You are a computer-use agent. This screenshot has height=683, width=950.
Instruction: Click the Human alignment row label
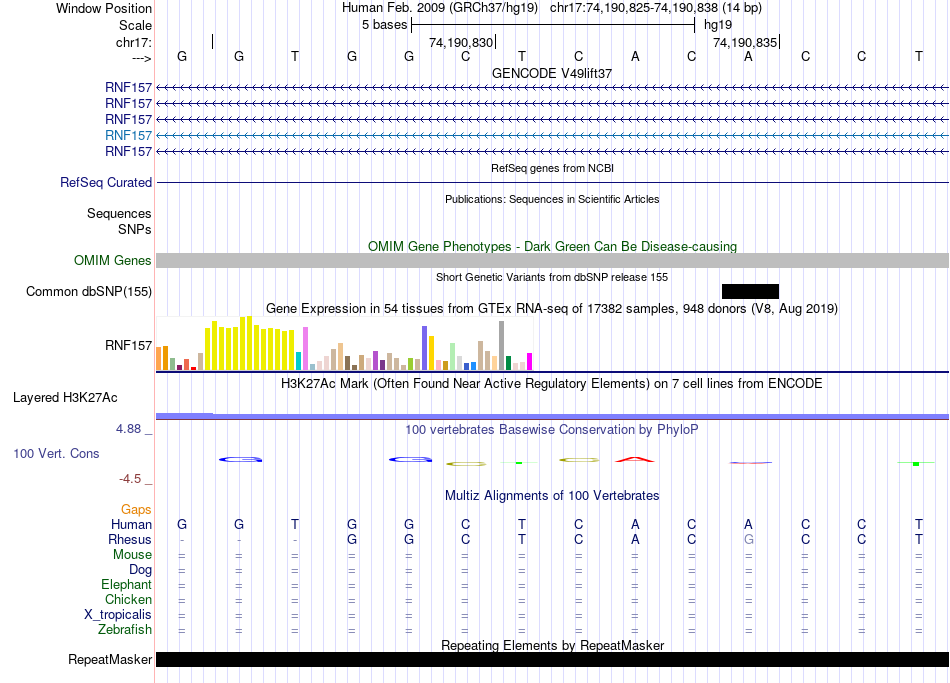[131, 525]
